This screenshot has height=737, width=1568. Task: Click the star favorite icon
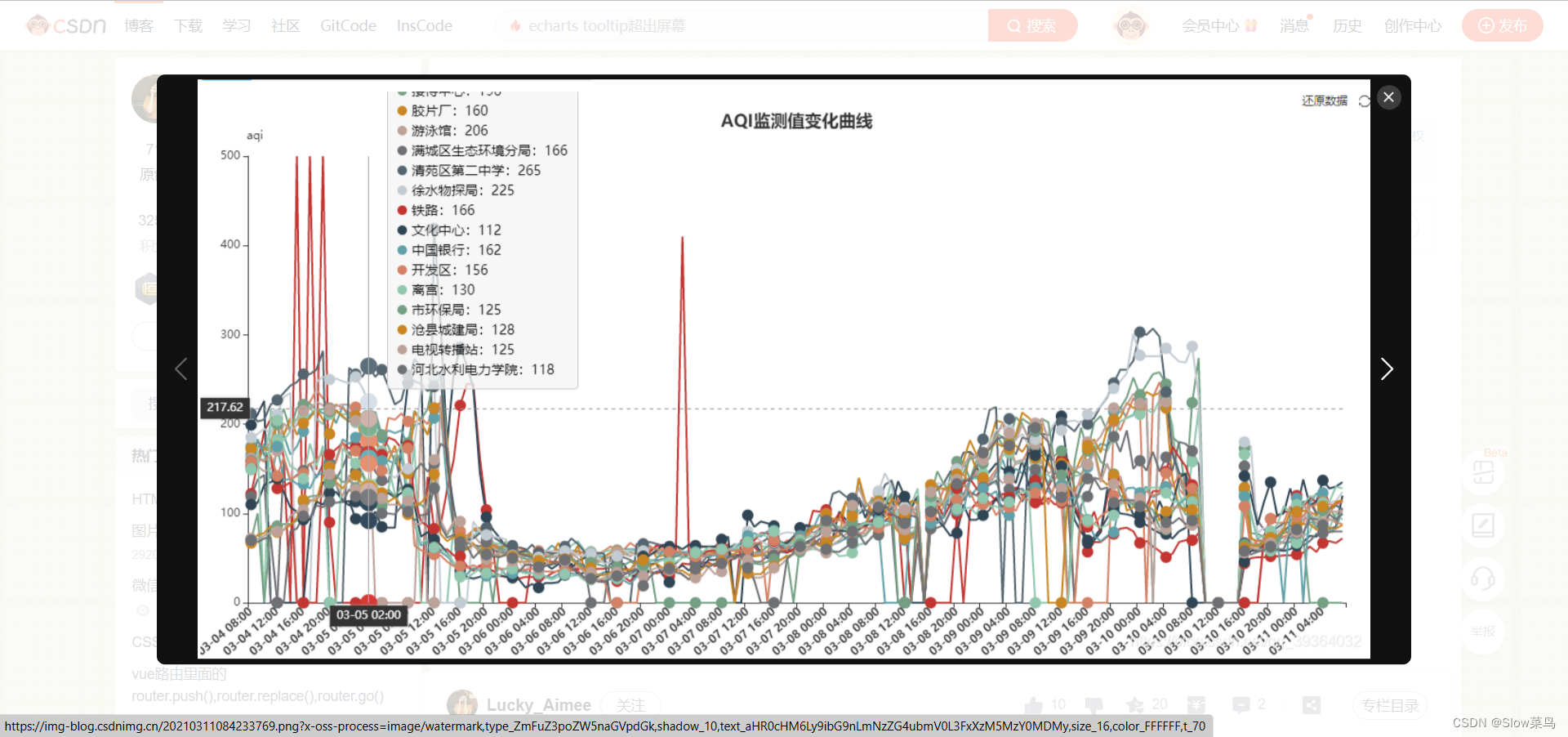[x=1134, y=704]
